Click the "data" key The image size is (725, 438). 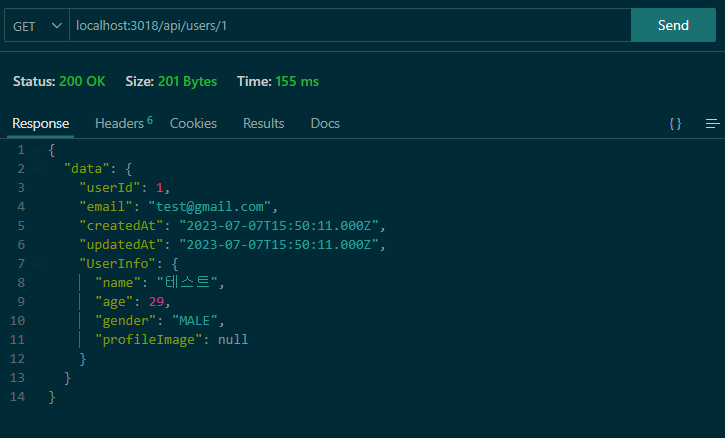click(x=86, y=168)
